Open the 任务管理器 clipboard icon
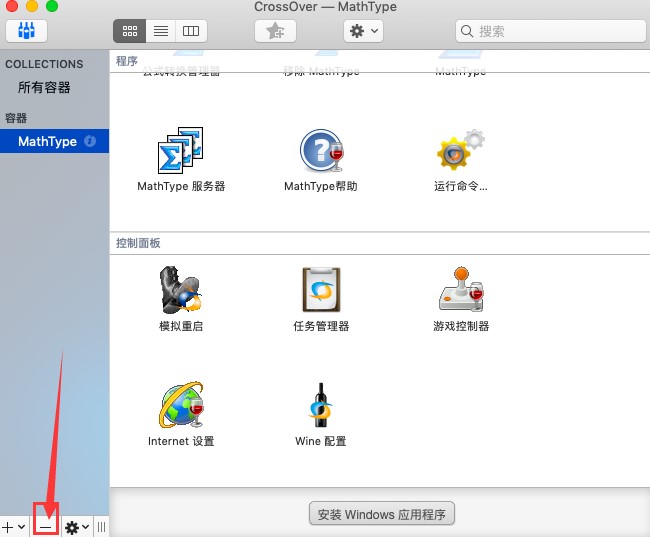Image resolution: width=650 pixels, height=537 pixels. [321, 289]
